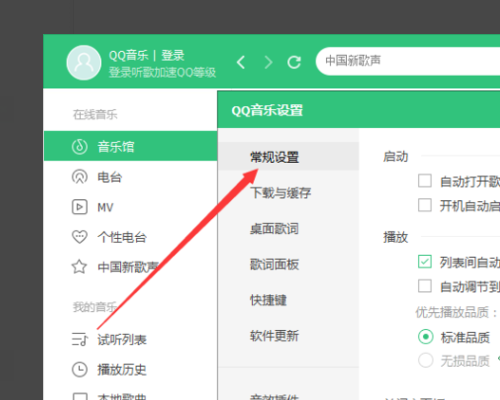Screen dimensions: 500x400
Task: Refresh the page with the reload icon
Action: [x=294, y=62]
